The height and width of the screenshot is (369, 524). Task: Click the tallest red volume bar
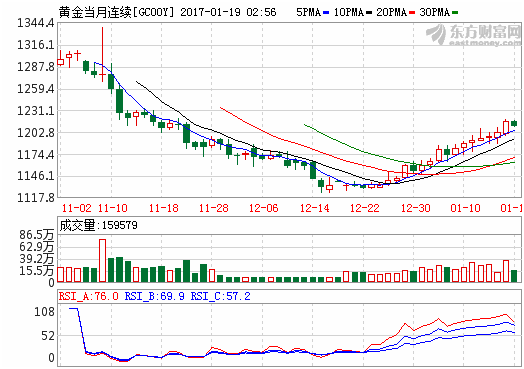102,260
